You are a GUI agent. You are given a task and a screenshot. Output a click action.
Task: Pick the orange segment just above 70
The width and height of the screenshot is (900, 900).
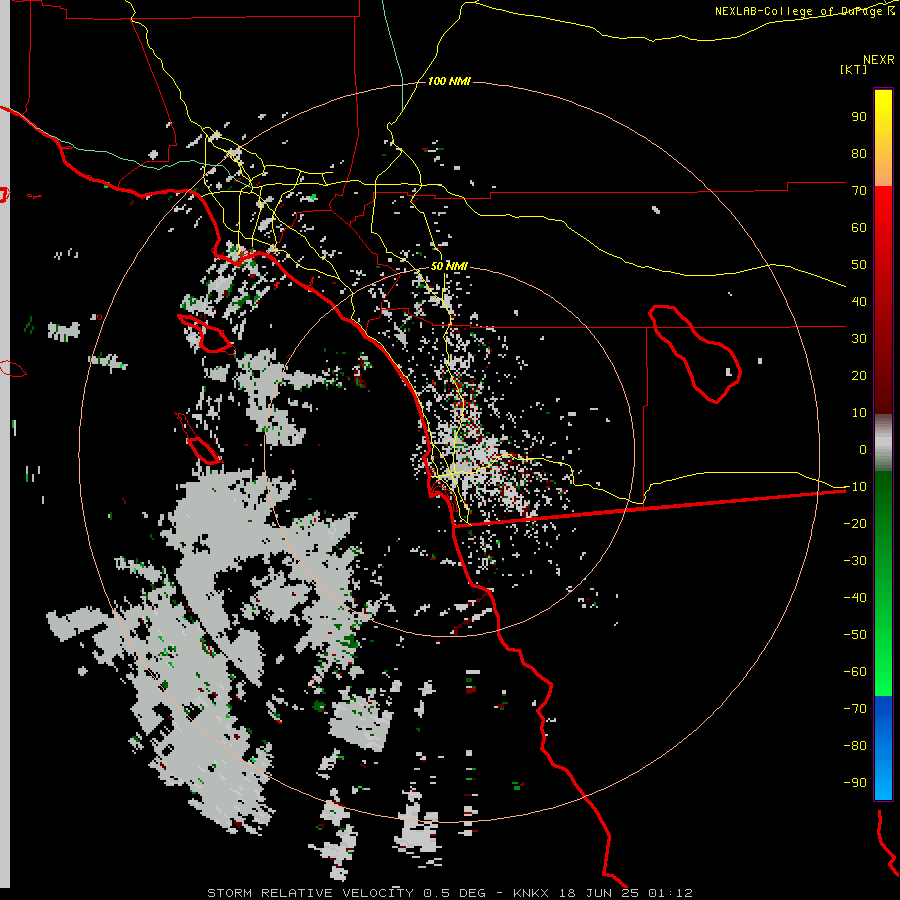[x=883, y=172]
